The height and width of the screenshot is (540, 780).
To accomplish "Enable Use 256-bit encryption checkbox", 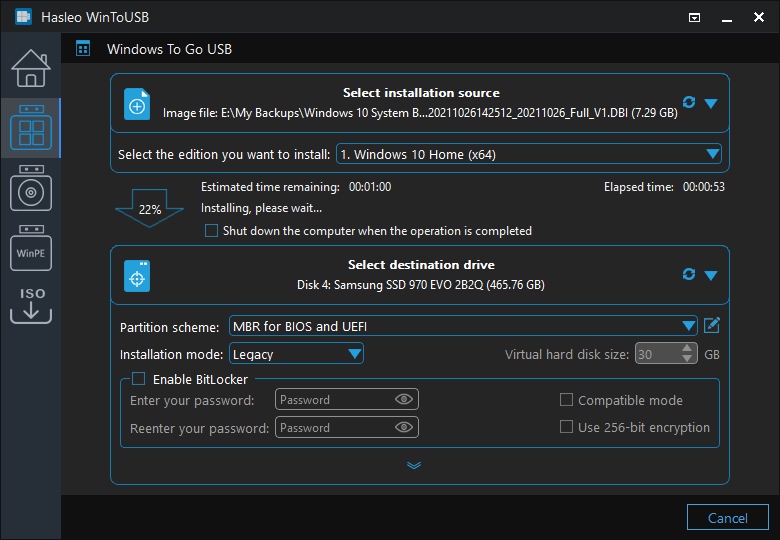I will (x=566, y=427).
